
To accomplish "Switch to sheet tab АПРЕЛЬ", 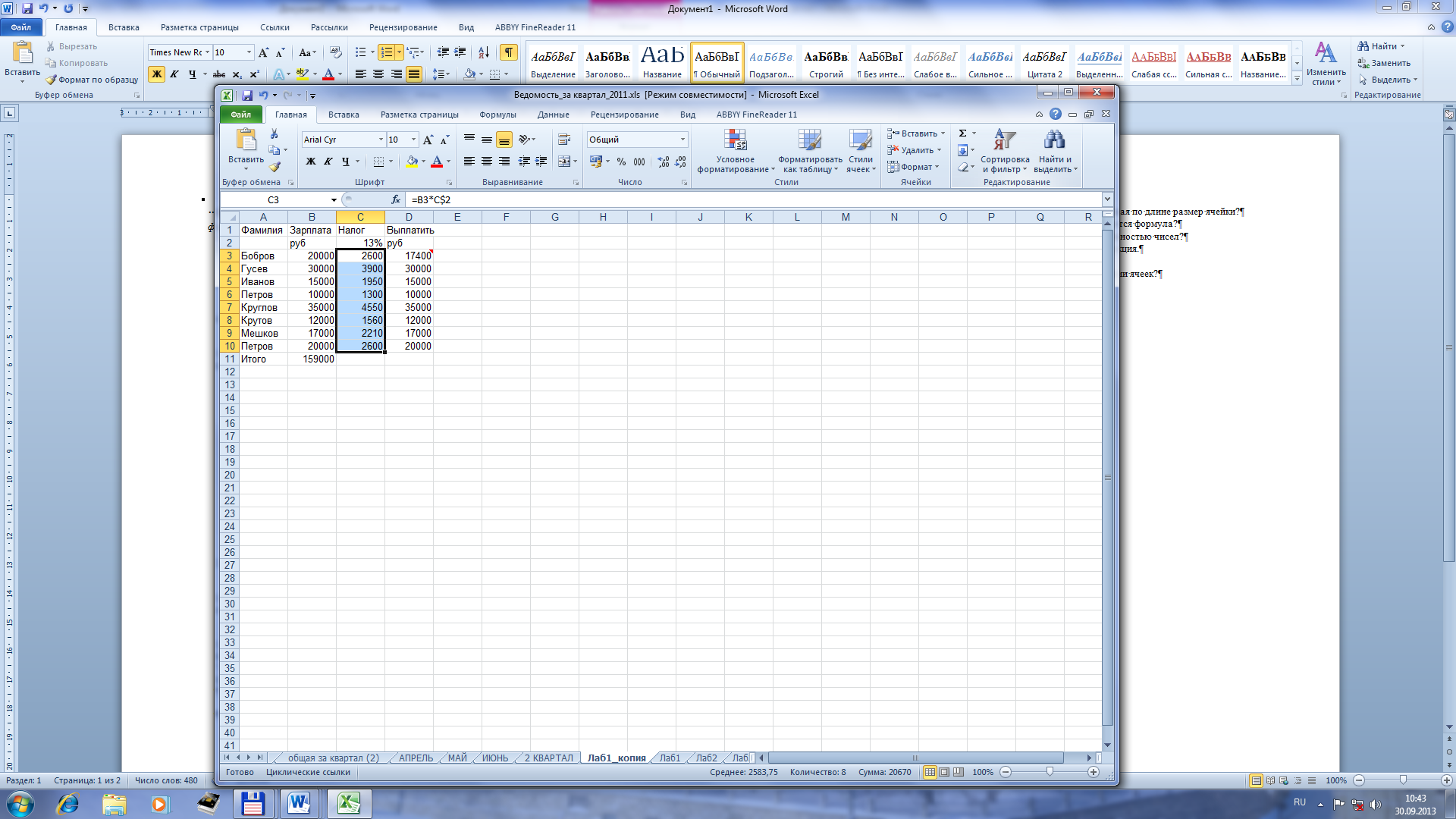I will click(x=416, y=758).
